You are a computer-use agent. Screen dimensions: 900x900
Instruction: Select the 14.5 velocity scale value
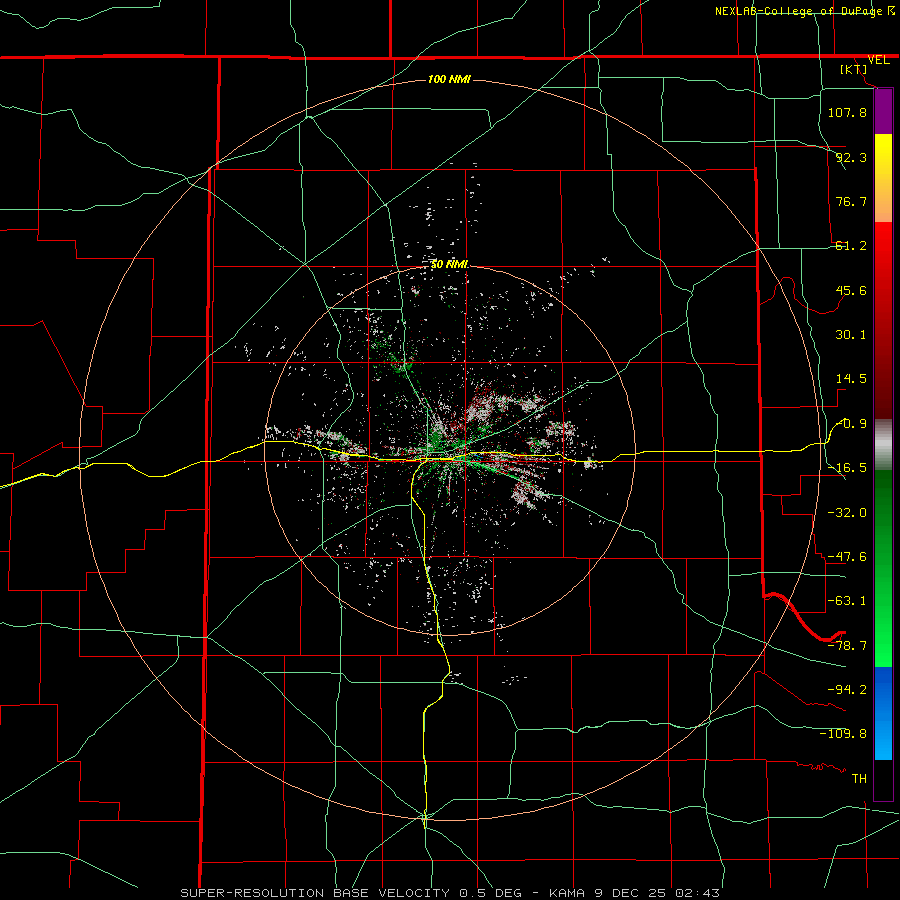click(851, 379)
